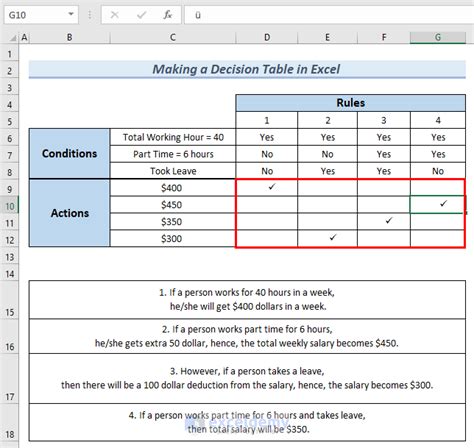The image size is (474, 448).
Task: Select row 10 header
Action: point(9,206)
